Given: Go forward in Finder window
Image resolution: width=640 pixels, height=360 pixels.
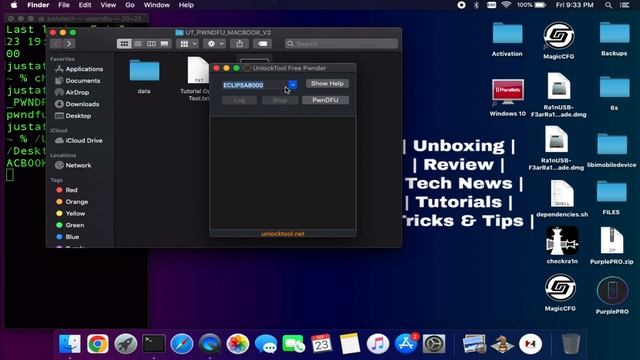Looking at the screenshot, I should coord(69,44).
